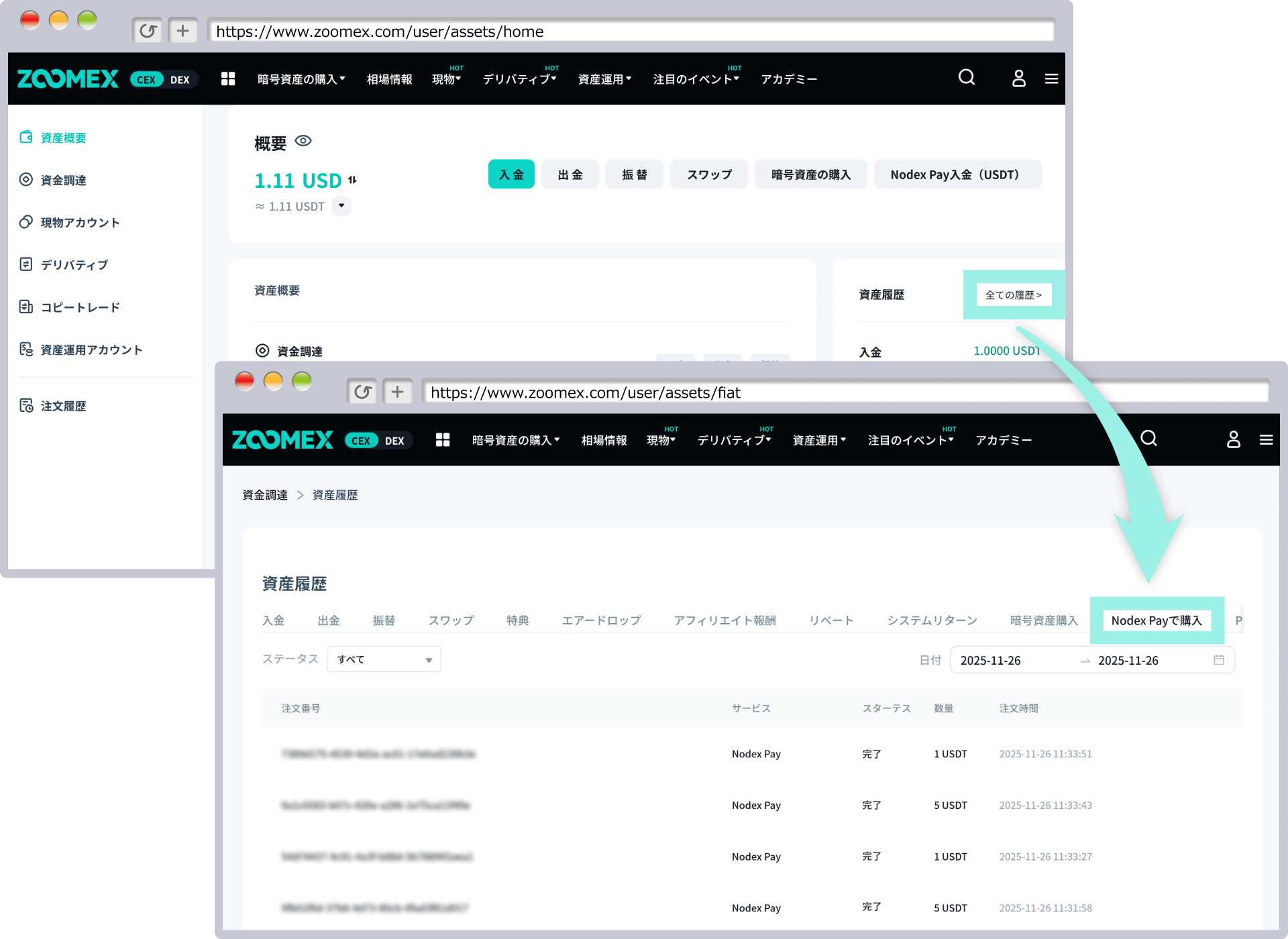This screenshot has width=1288, height=939.
Task: Expand the USDT currency dropdown below 1.11 USD
Action: pos(341,206)
